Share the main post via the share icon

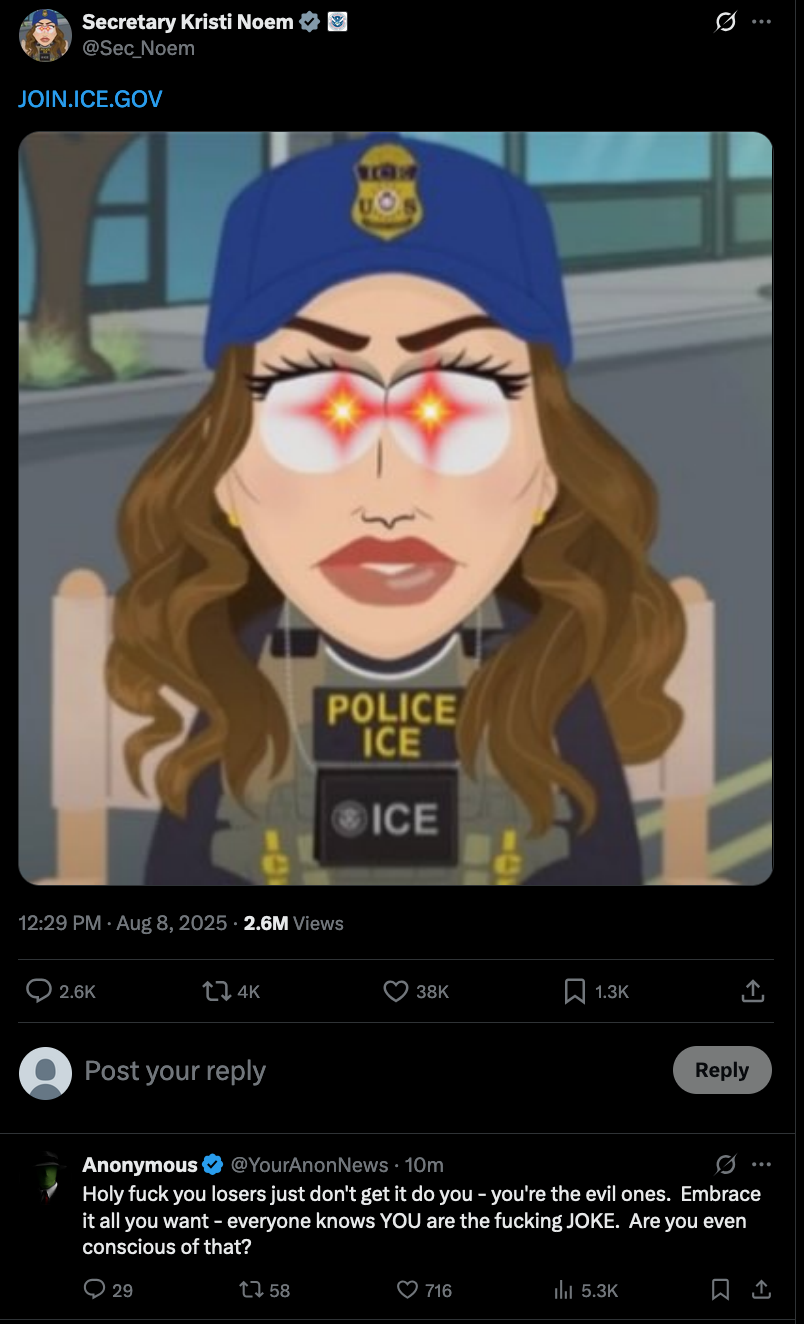tap(753, 991)
